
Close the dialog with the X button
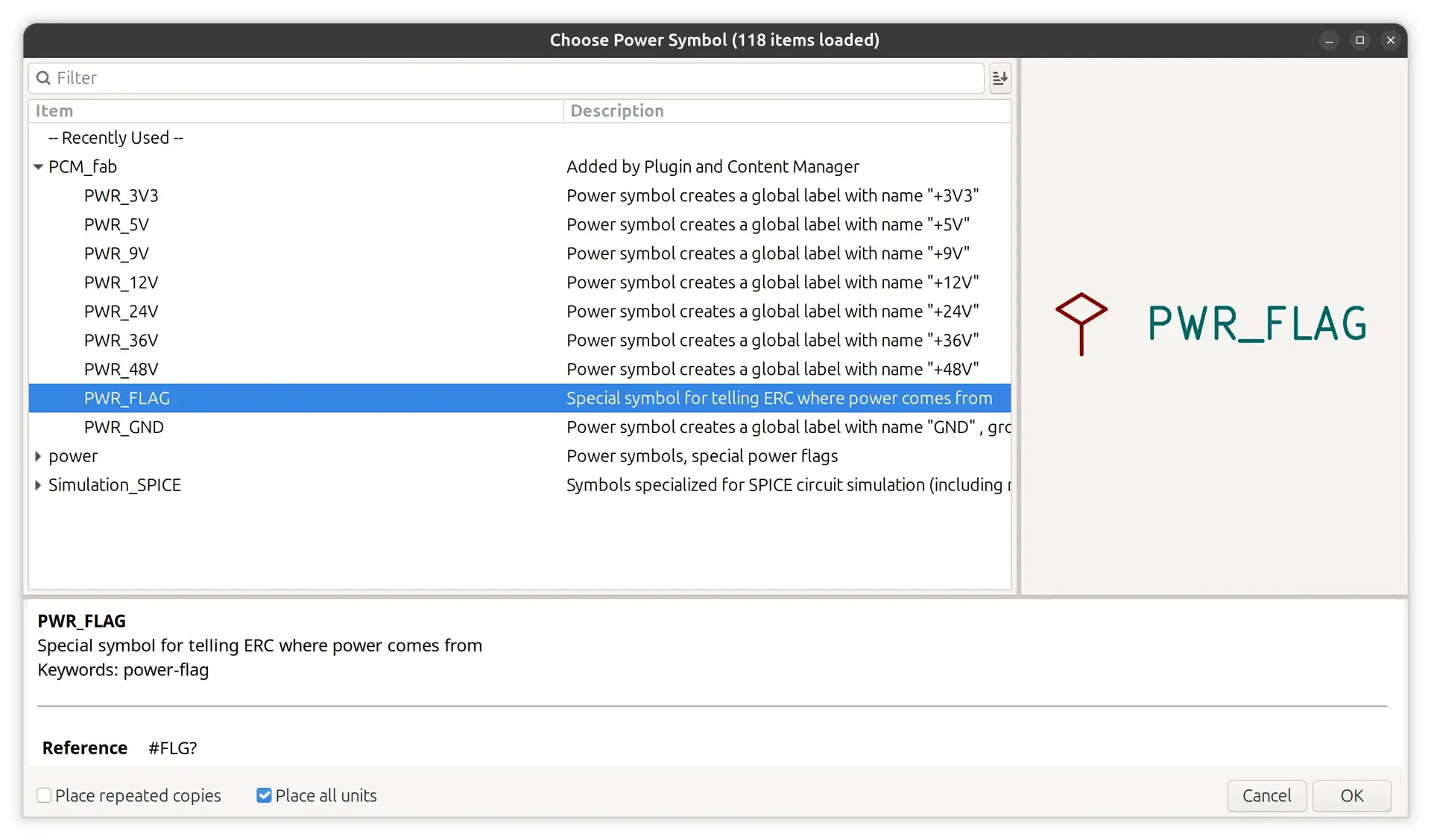click(1390, 40)
